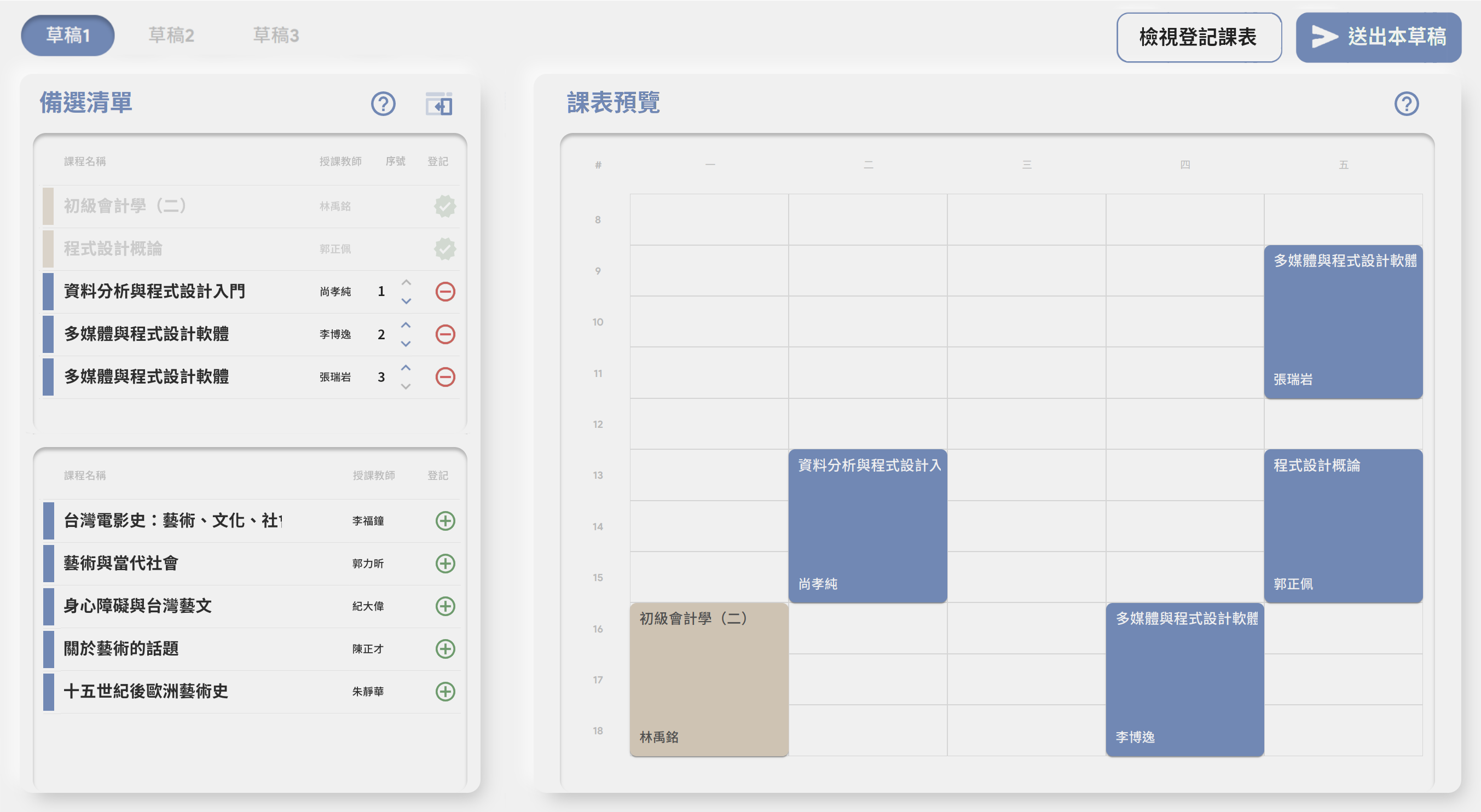Add 台灣電影史 course with plus icon

point(445,521)
